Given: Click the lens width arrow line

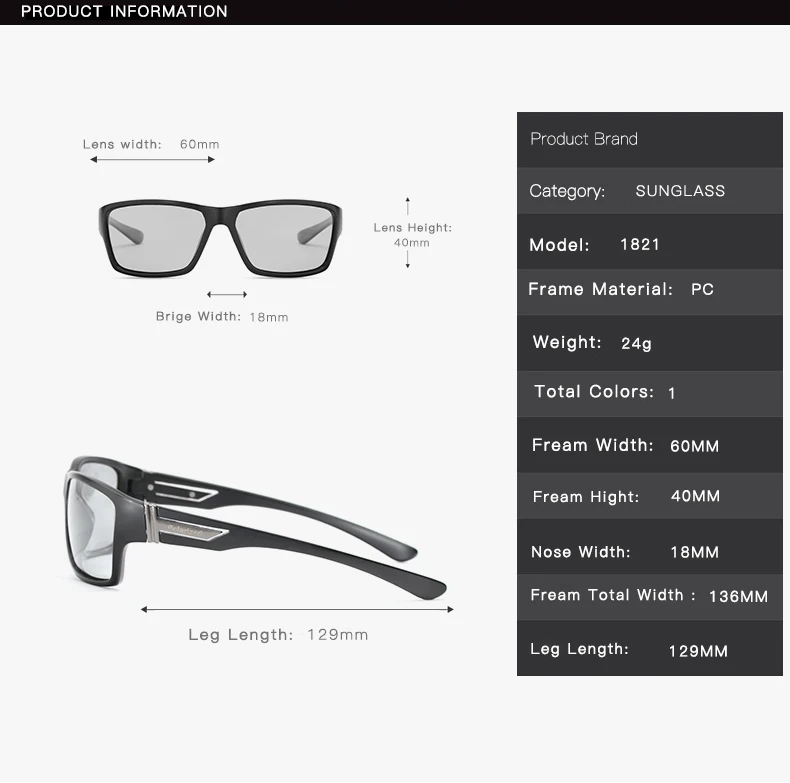Looking at the screenshot, I should coord(152,160).
